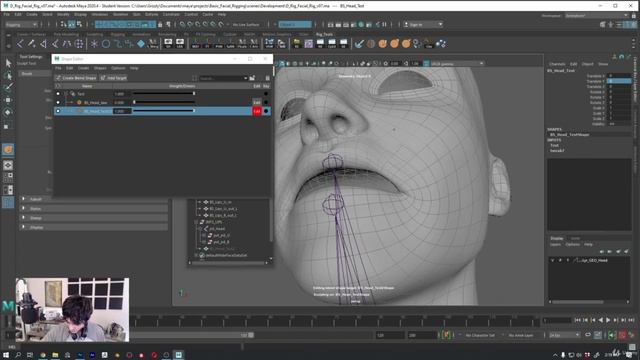The image size is (640, 360).
Task: Click the lock icon on status line
Action: (x=160, y=24)
